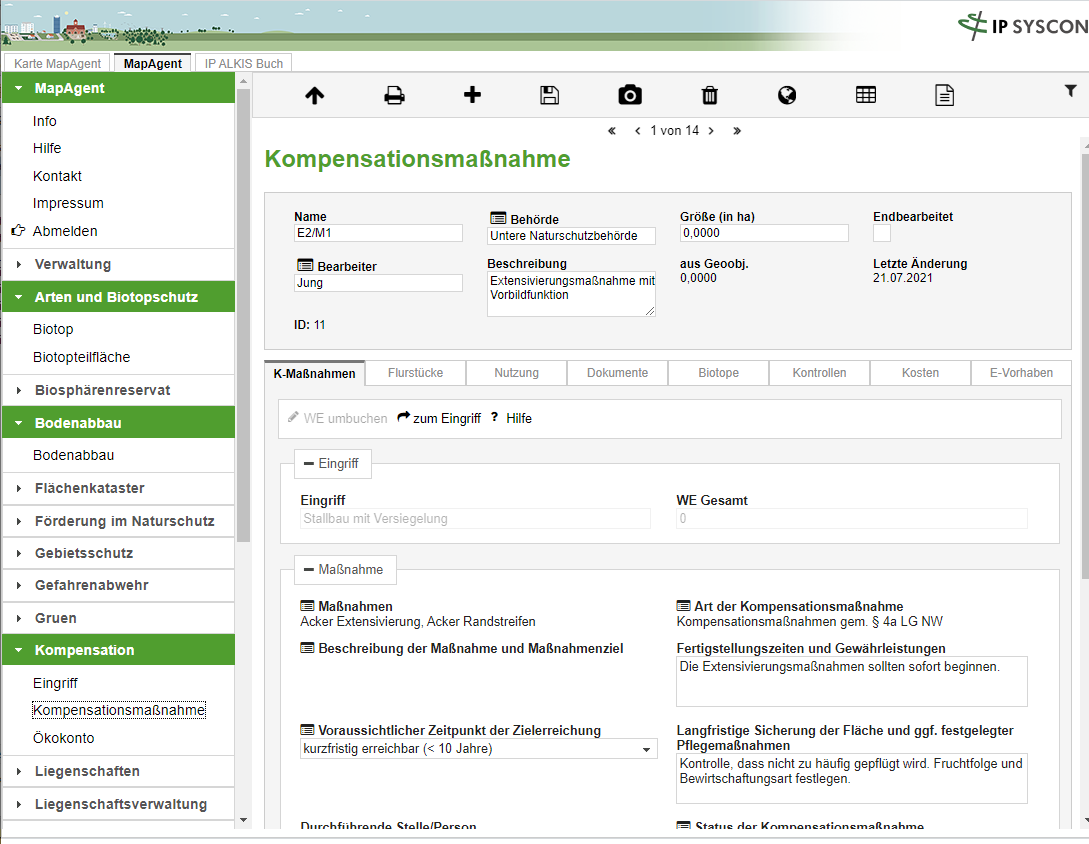Click the zum Eingriff link
The image size is (1089, 844).
pos(439,419)
